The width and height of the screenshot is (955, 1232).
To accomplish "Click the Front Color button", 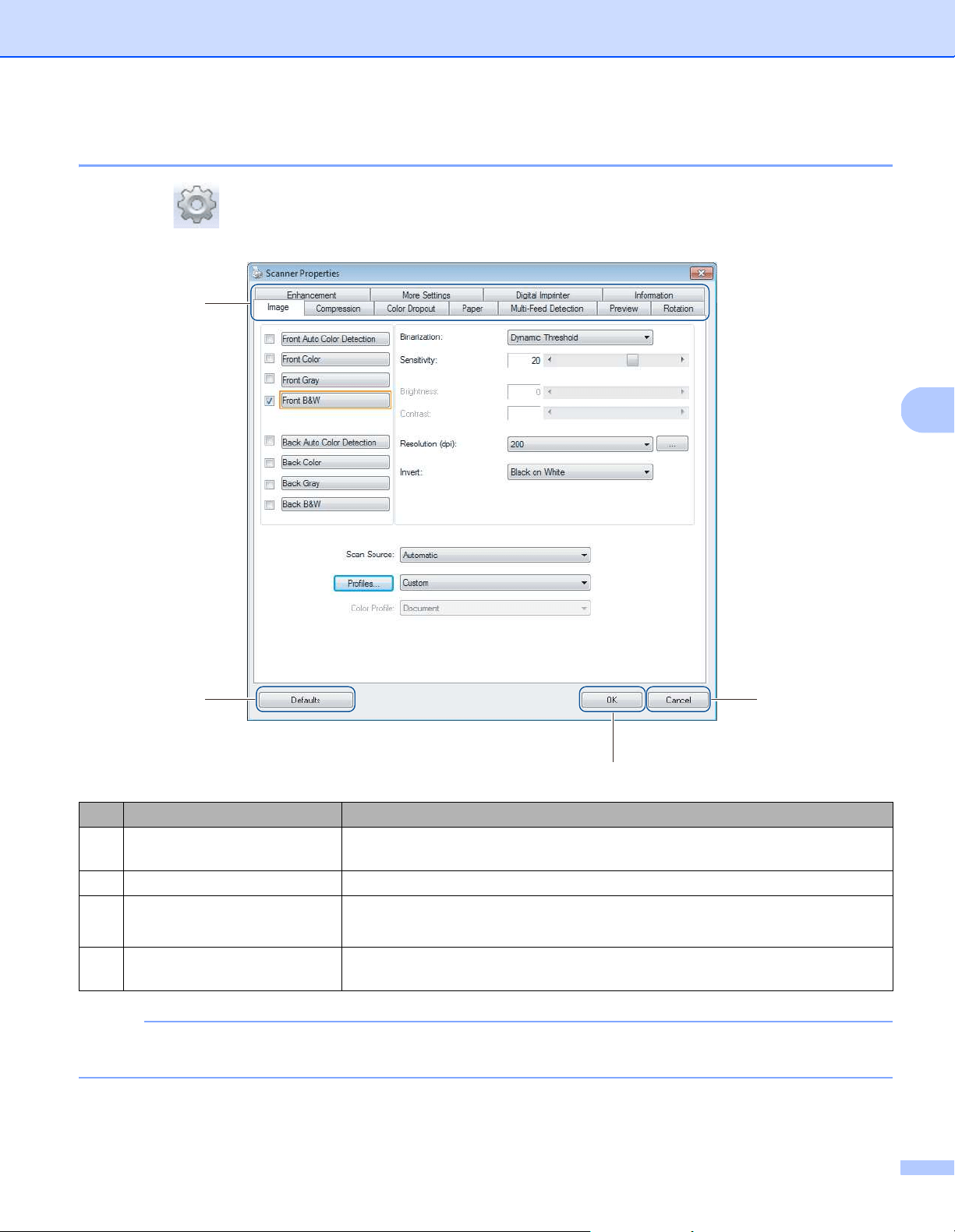I will coord(335,359).
